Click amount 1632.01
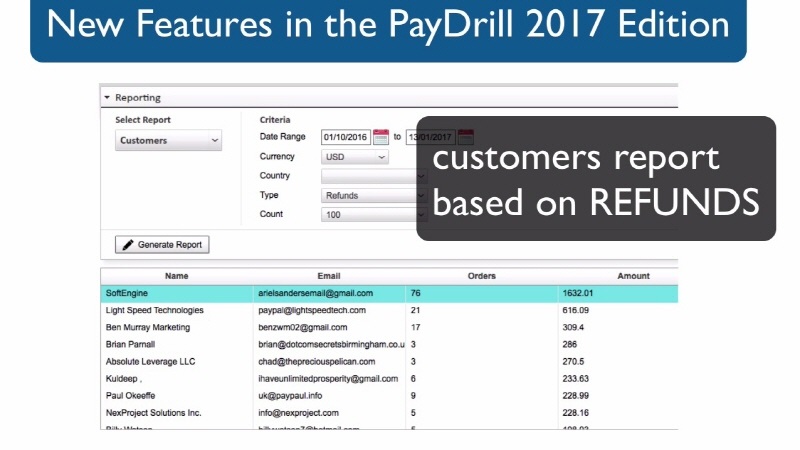The width and height of the screenshot is (800, 450). tap(578, 293)
